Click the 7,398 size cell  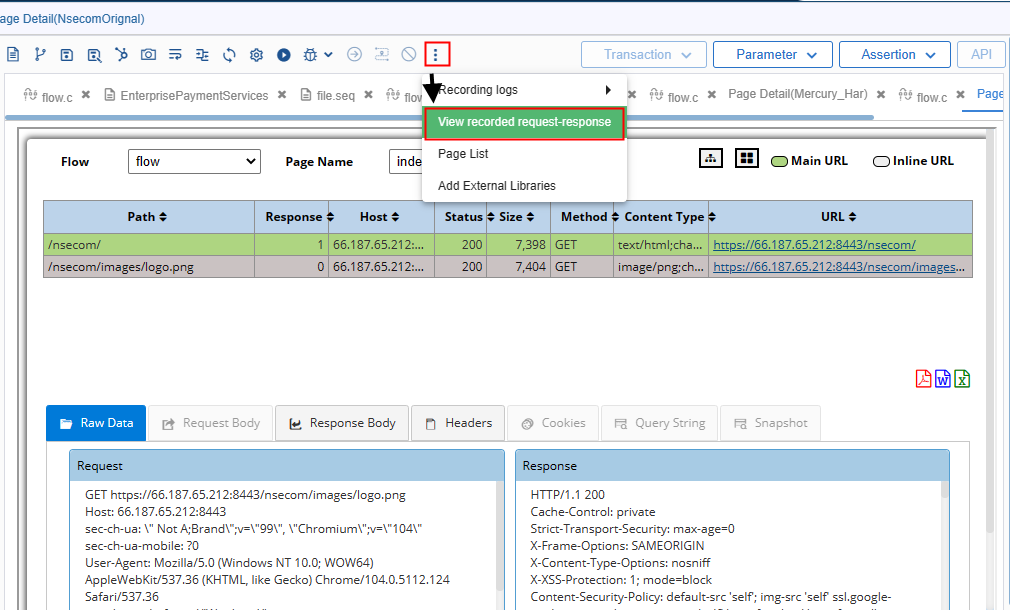point(519,245)
